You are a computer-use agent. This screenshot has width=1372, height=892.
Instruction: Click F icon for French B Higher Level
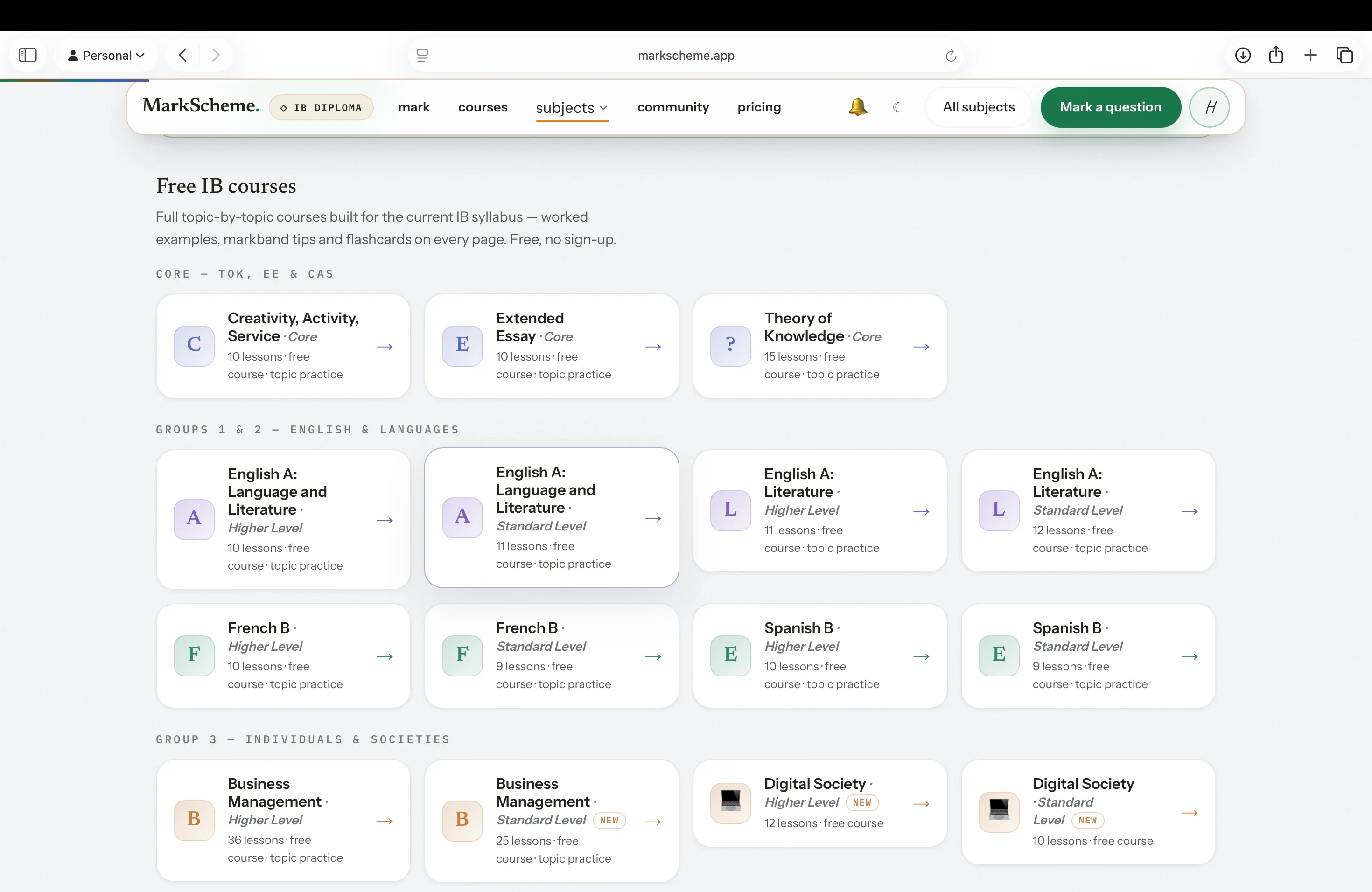point(194,656)
